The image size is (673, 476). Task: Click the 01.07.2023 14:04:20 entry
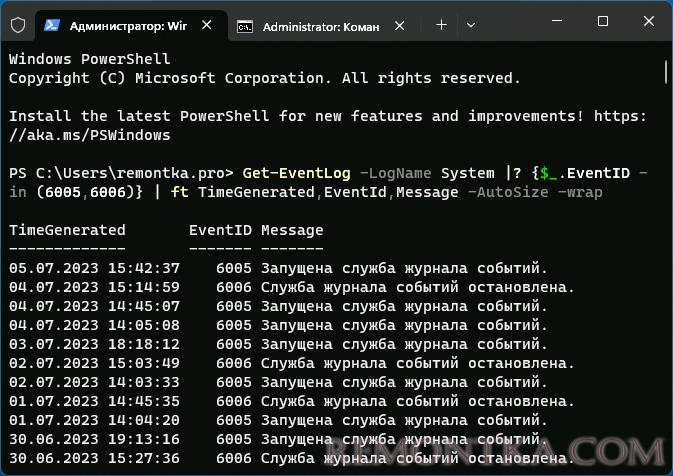(x=278, y=420)
